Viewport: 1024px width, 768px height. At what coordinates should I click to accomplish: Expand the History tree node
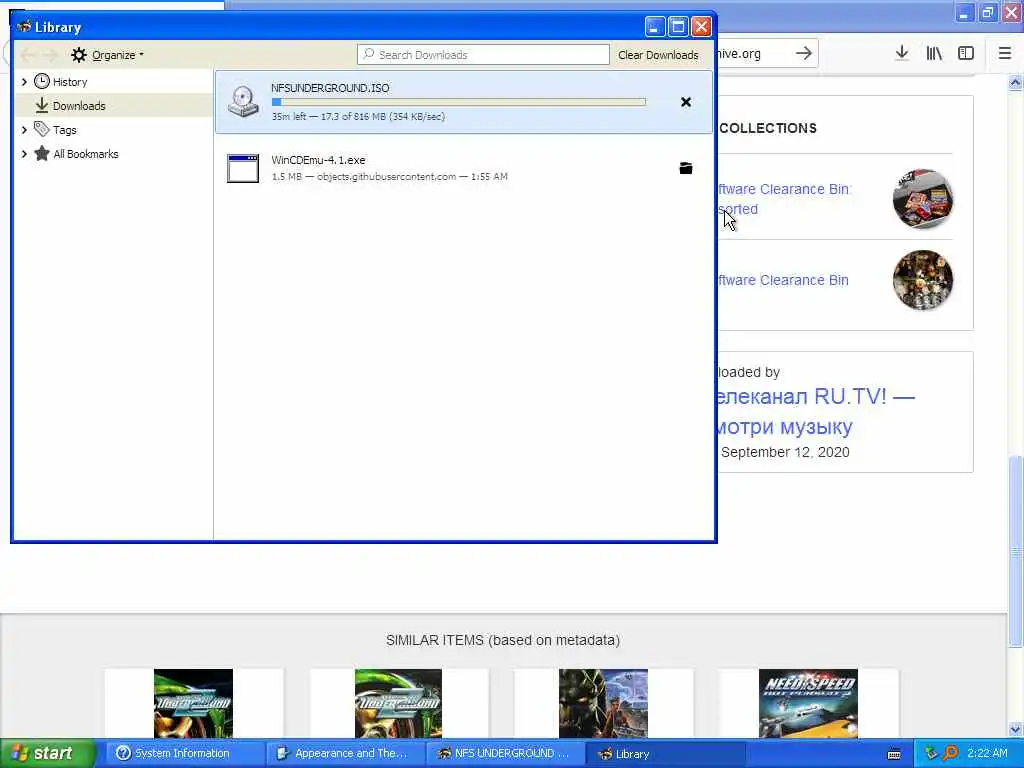tap(24, 82)
